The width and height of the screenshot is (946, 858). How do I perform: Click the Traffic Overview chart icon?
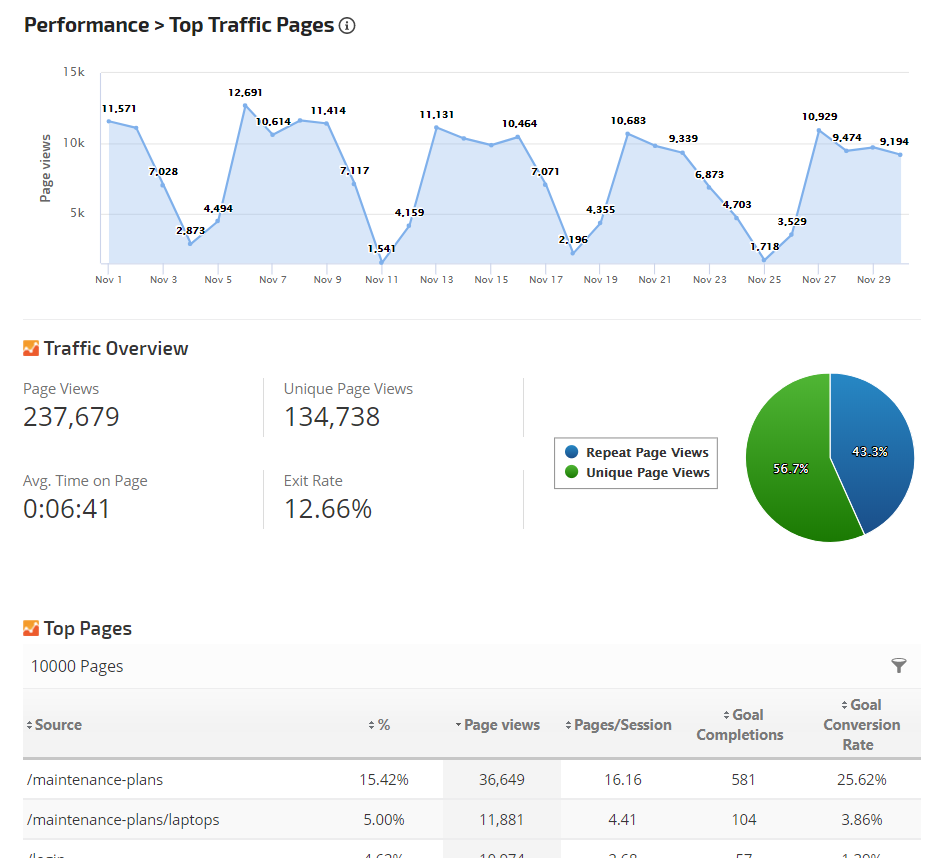(x=31, y=348)
